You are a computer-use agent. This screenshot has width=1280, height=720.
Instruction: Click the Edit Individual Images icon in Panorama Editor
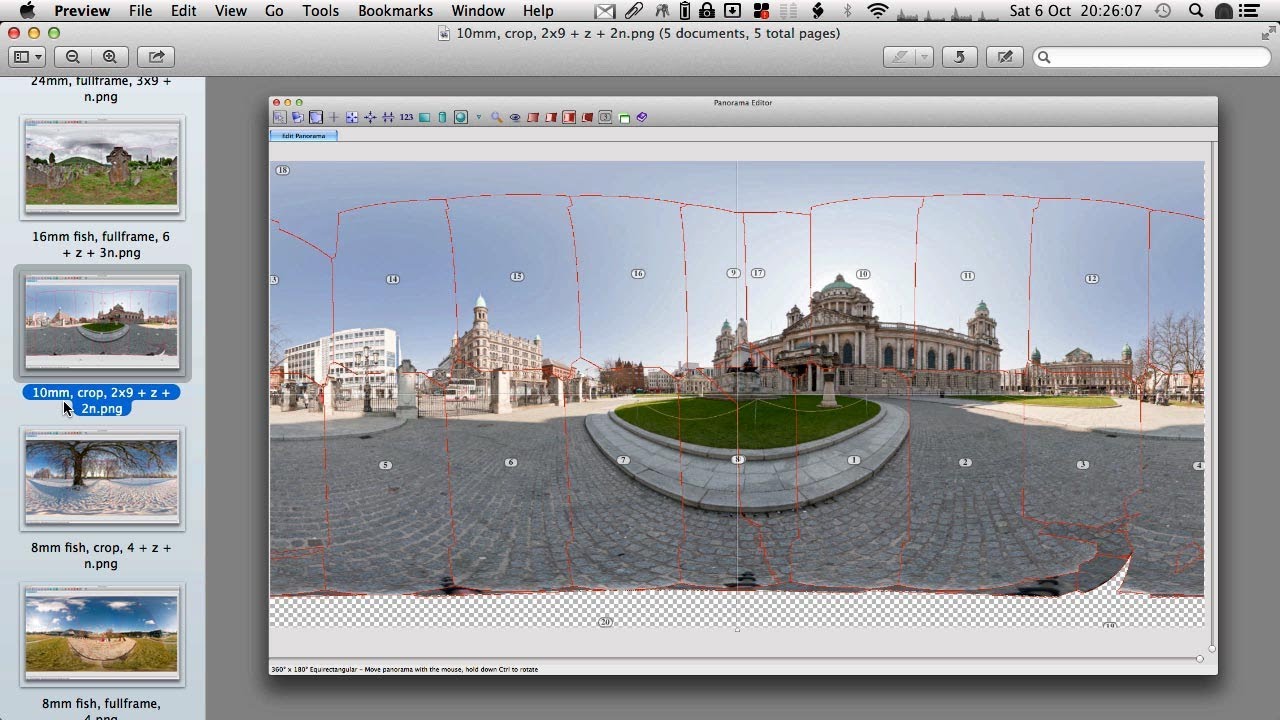coord(279,117)
